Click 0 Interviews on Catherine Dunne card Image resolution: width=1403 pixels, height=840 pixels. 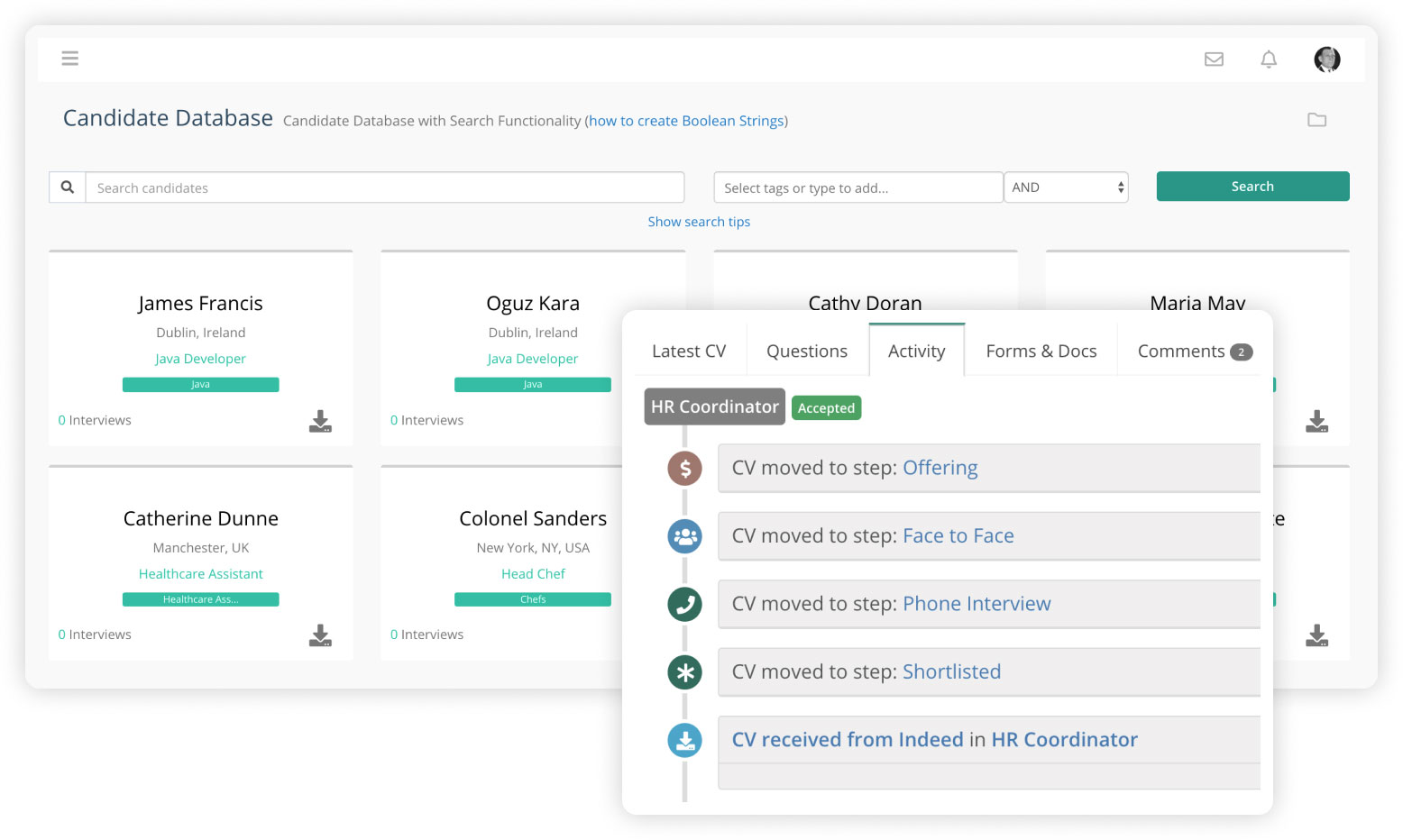pos(95,635)
